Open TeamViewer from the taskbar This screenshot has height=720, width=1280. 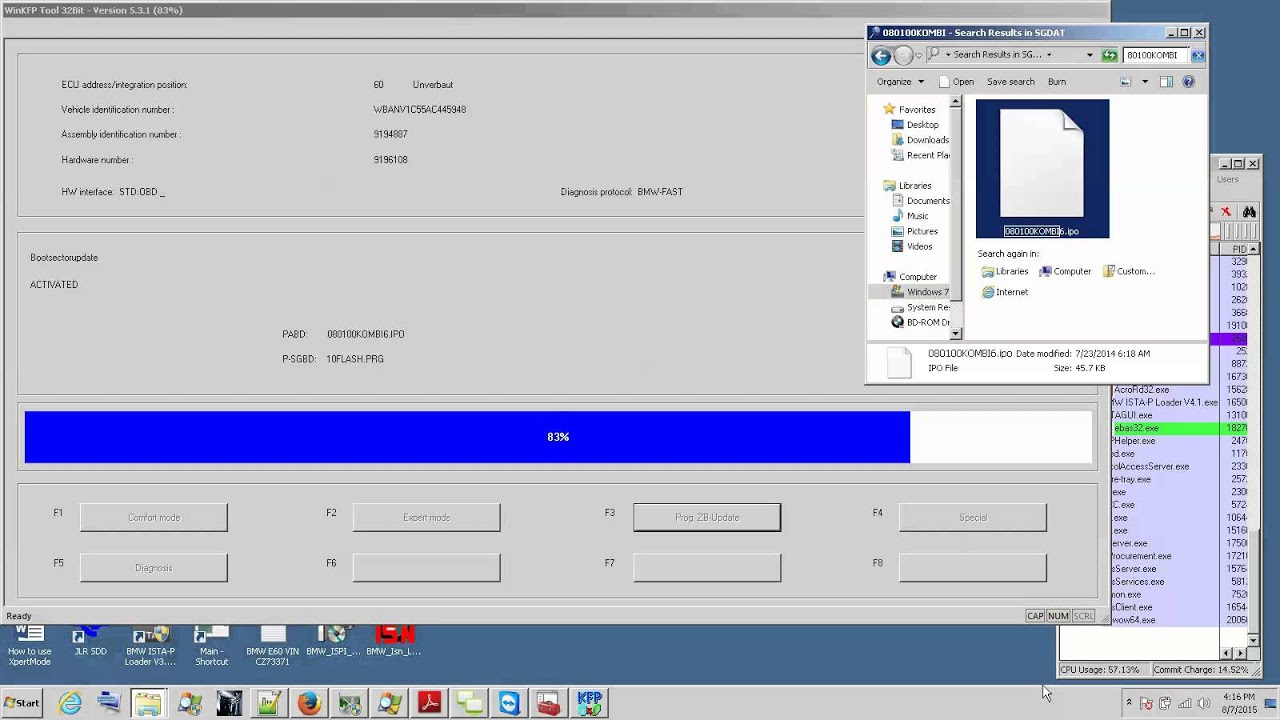click(509, 704)
